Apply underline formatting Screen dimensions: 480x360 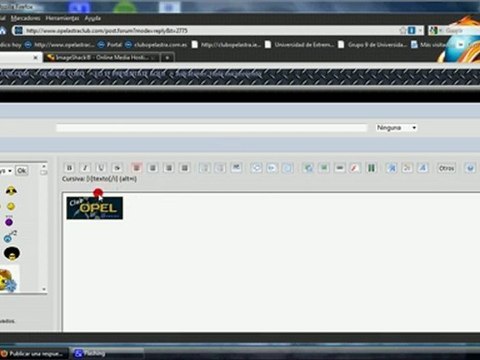101,168
